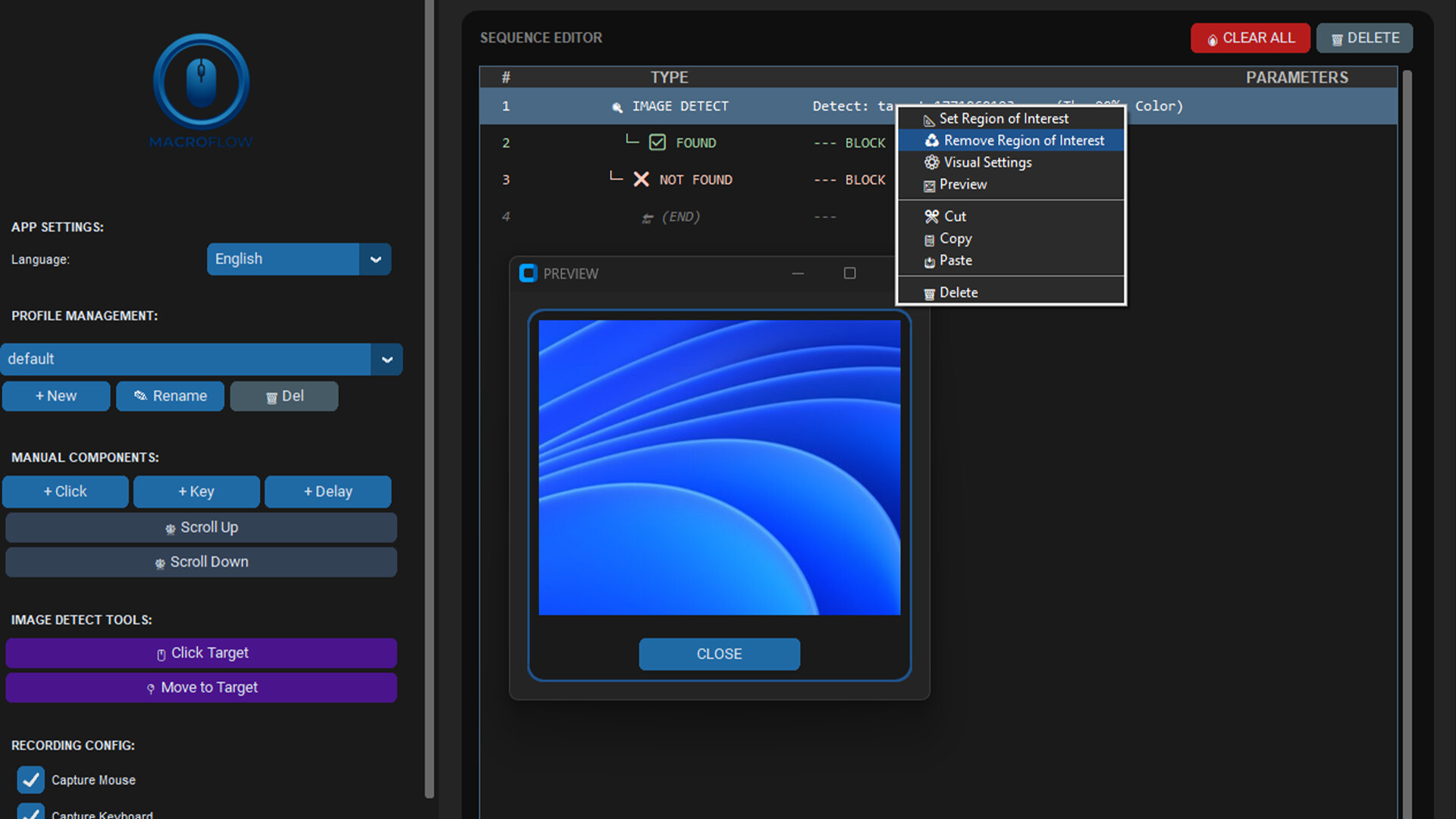The width and height of the screenshot is (1456, 819).
Task: Uncheck Capture Mouse under Recording Config
Action: [30, 780]
